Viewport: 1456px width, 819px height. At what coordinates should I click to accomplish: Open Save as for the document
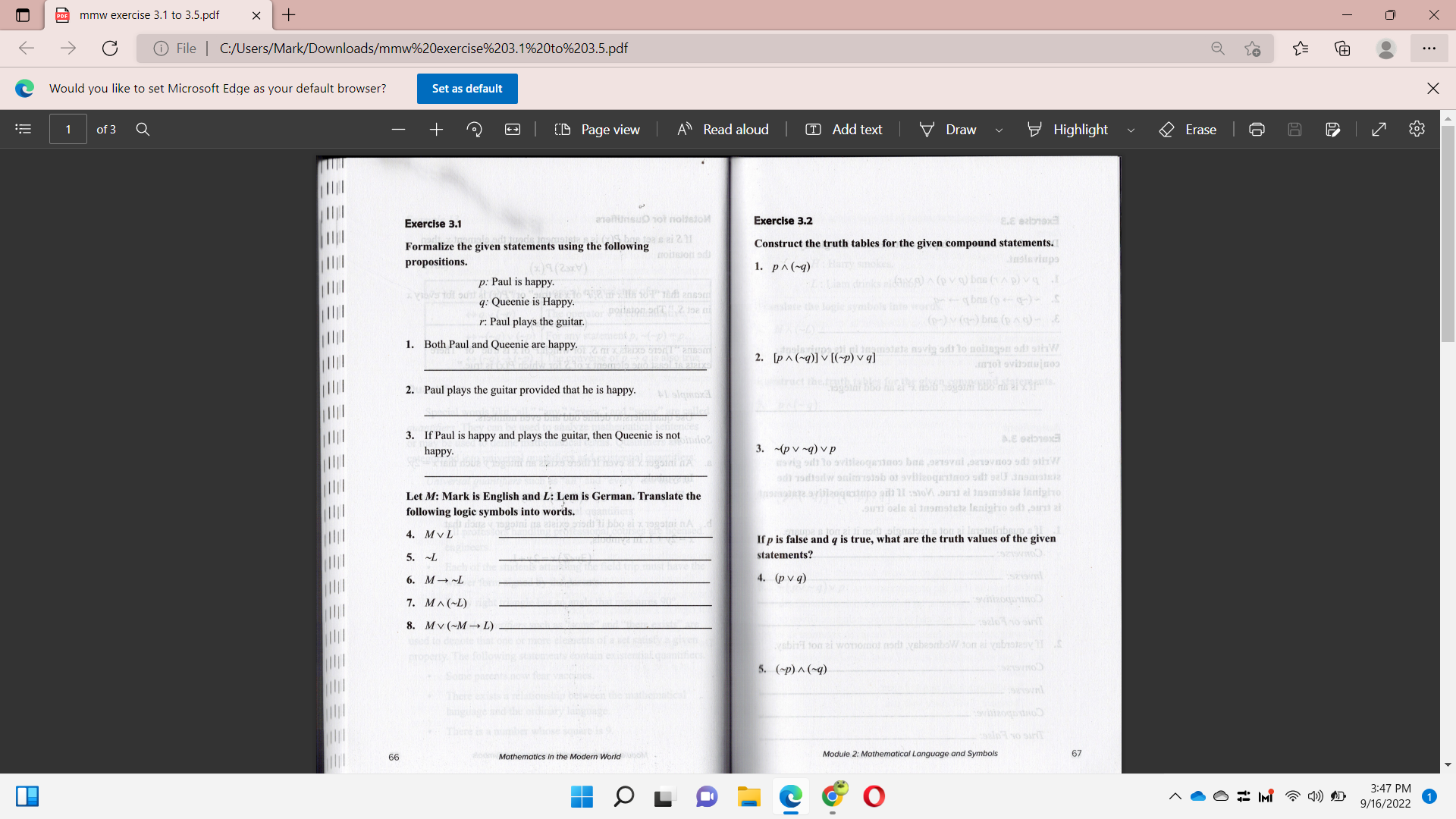tap(1333, 129)
